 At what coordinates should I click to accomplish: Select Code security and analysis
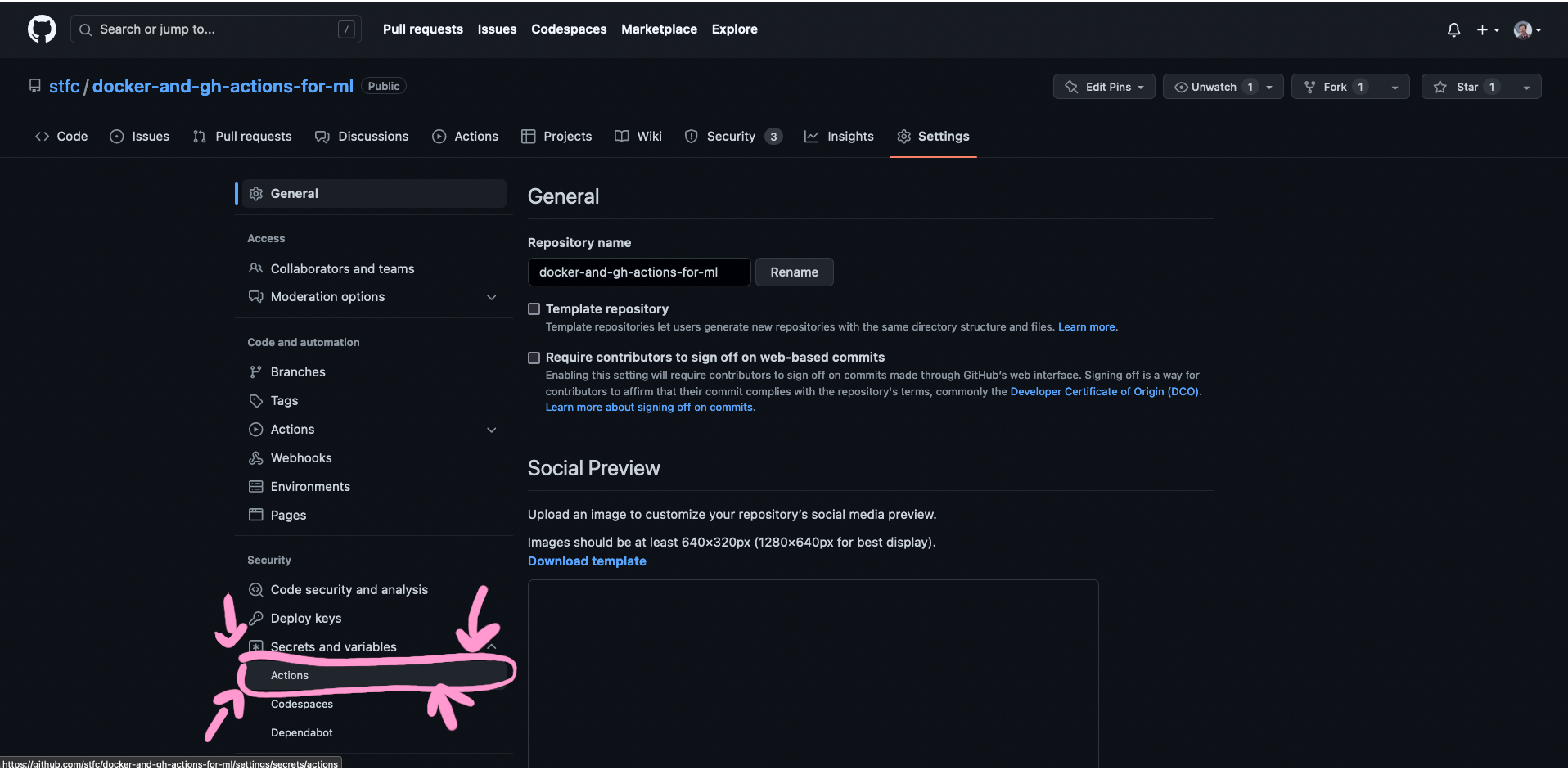coord(349,589)
